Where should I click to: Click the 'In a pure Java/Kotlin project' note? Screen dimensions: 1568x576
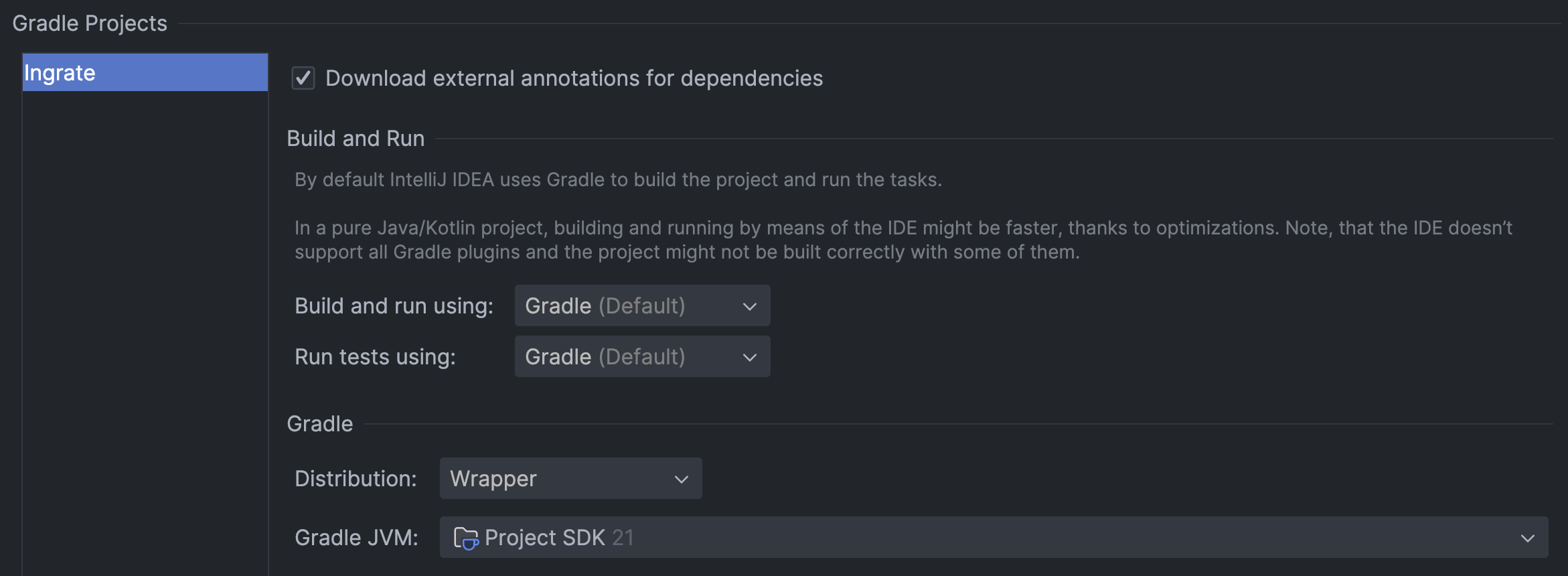903,240
